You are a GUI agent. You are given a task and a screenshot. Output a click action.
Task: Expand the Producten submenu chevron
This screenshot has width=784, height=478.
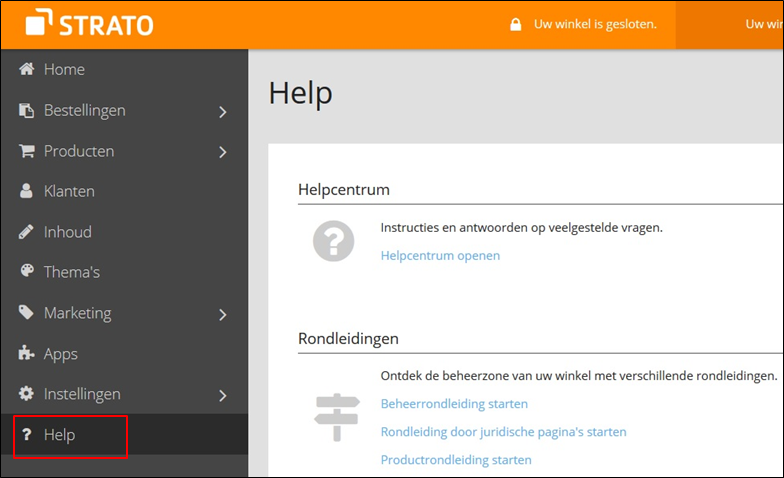[x=223, y=152]
